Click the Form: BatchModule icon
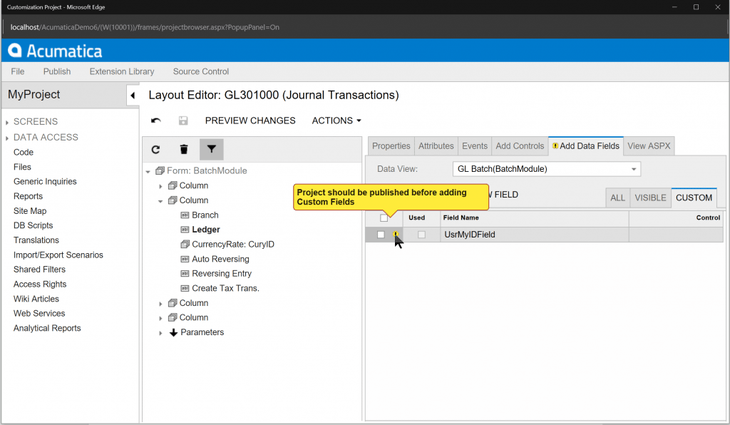 (160, 171)
